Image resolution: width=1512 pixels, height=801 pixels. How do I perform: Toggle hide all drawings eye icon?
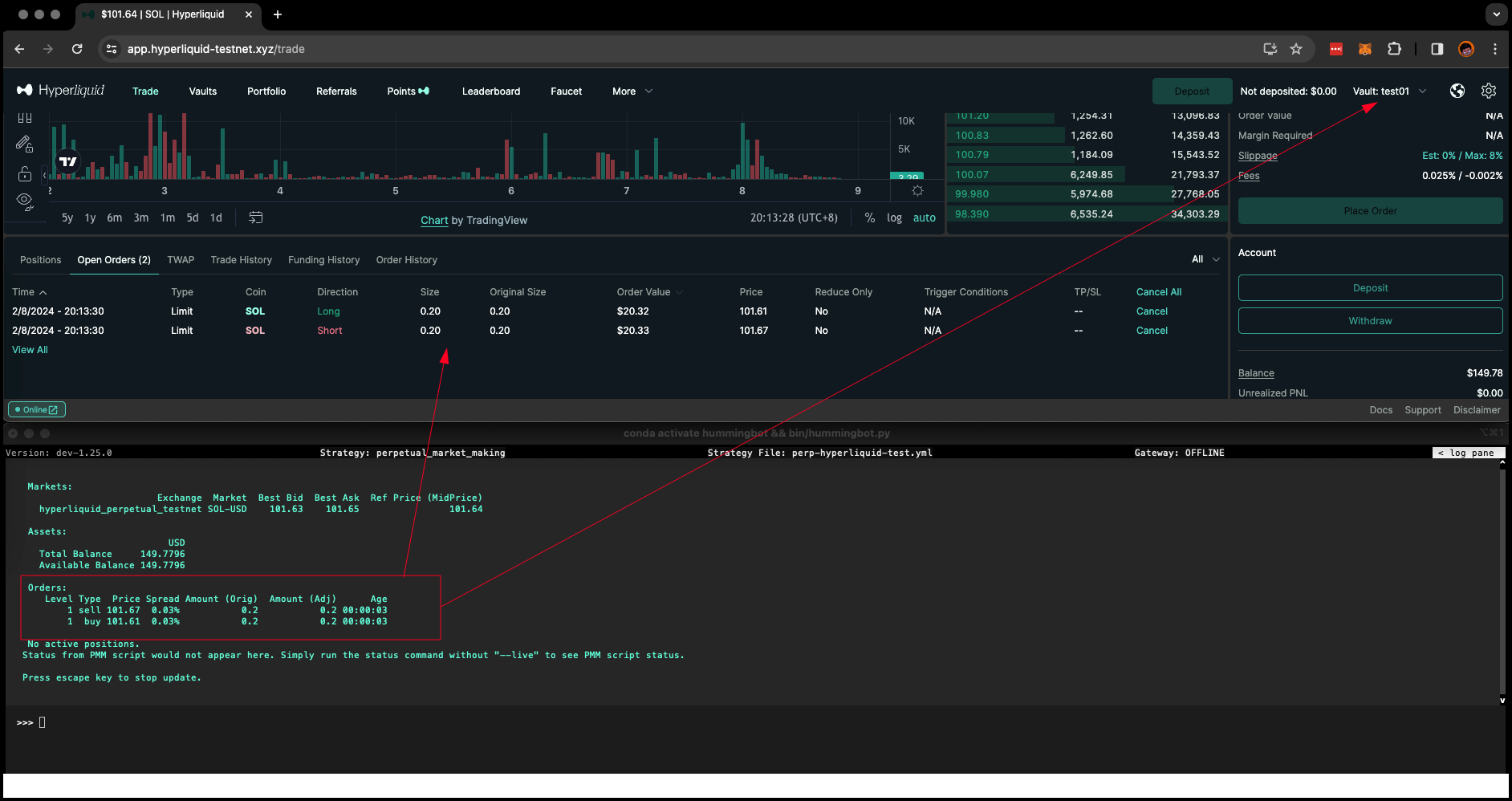point(25,201)
